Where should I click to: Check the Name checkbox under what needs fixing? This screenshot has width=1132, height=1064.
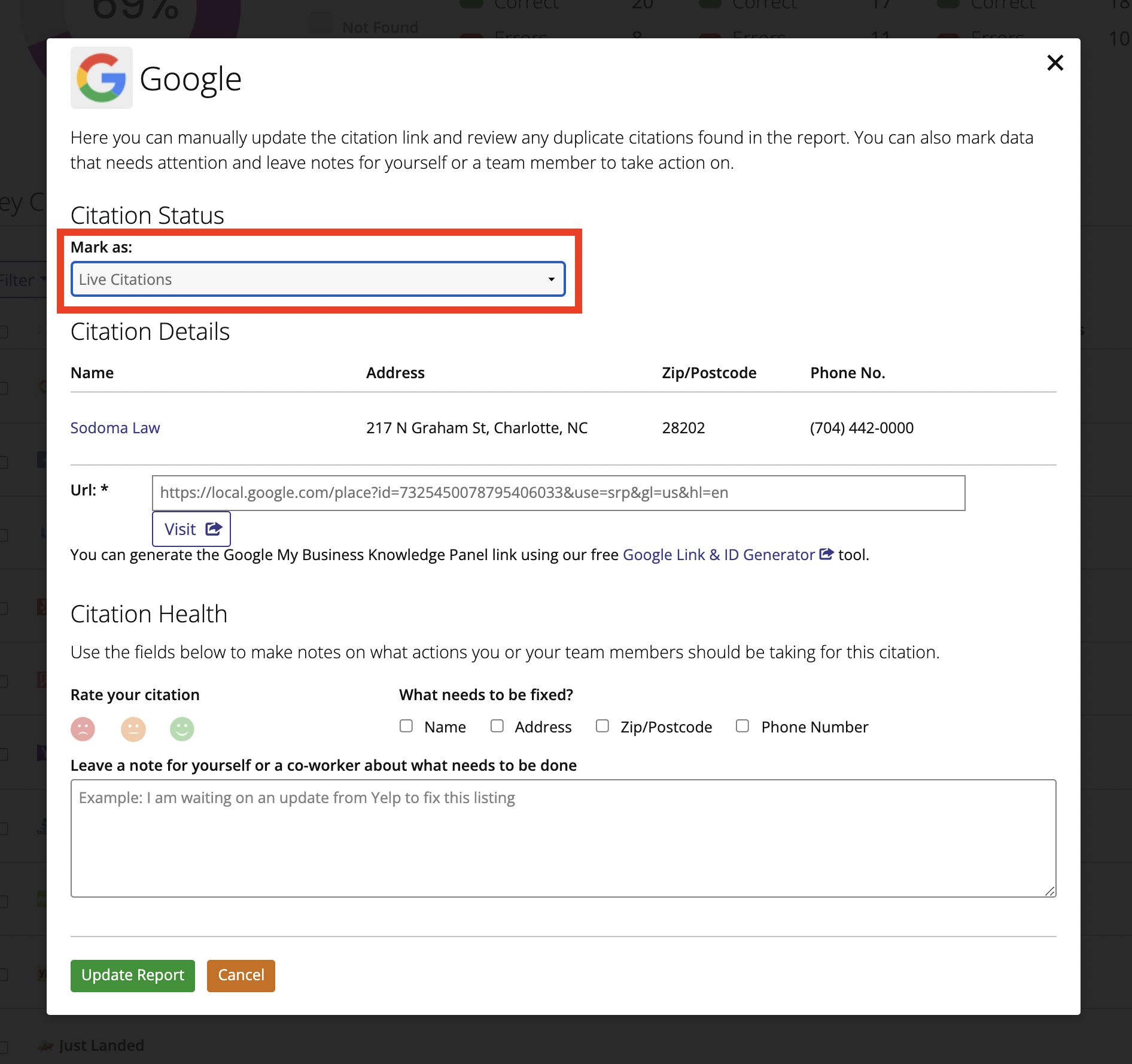point(406,725)
